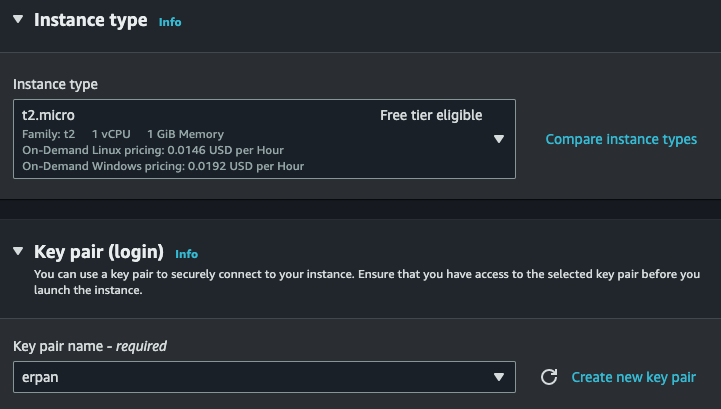Click the Instance type field label above selector
Screen dimensions: 721x409
(55, 84)
